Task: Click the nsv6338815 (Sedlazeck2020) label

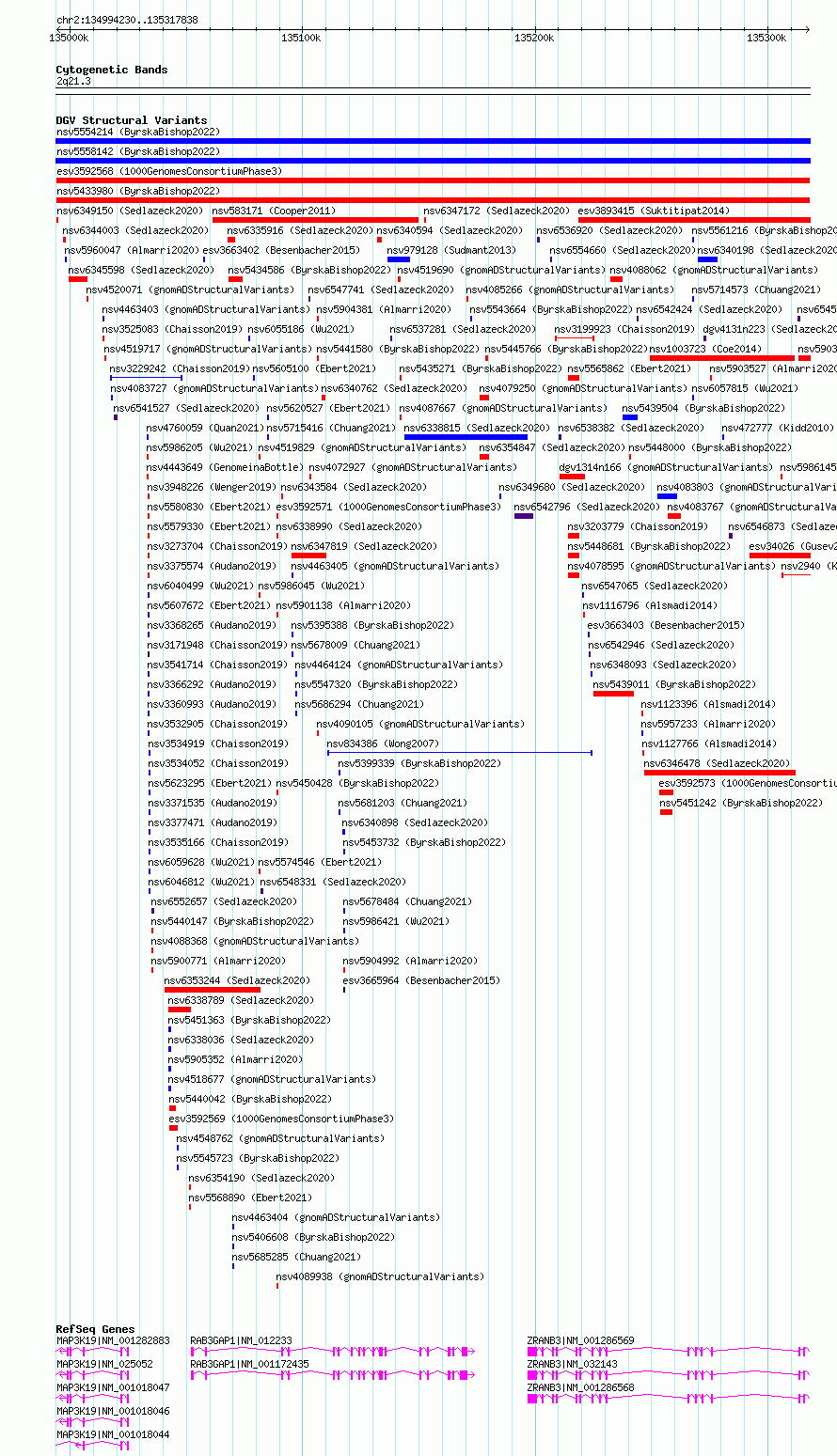Action: (x=477, y=429)
